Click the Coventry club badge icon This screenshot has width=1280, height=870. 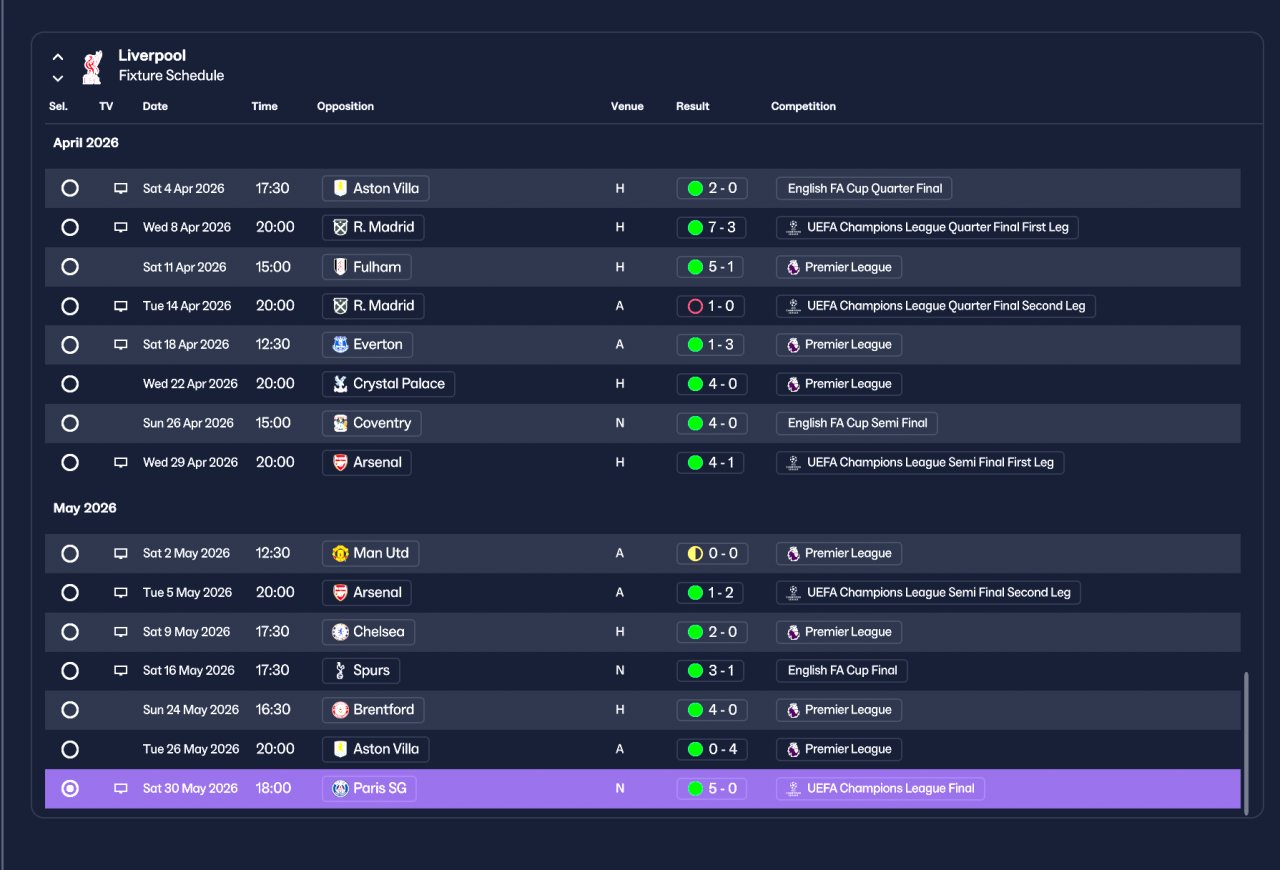(340, 423)
